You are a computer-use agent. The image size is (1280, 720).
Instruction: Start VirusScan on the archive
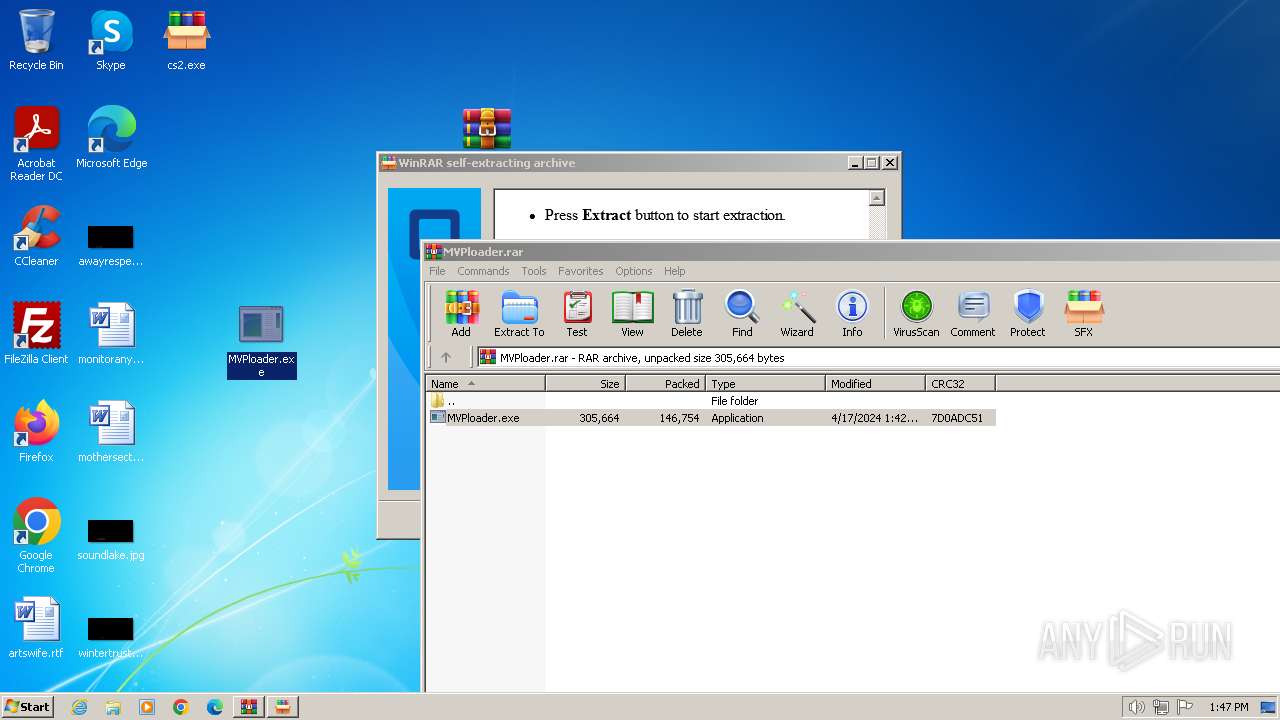(916, 314)
